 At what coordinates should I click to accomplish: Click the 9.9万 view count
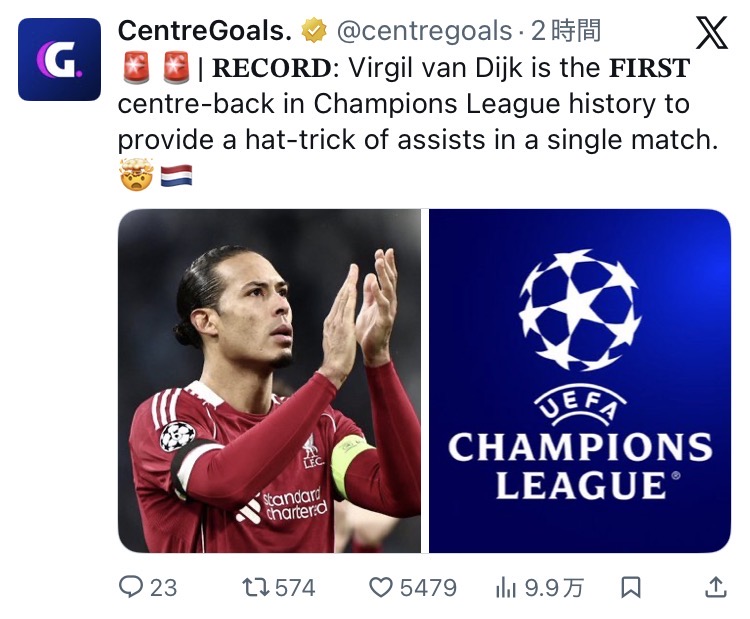tap(552, 587)
